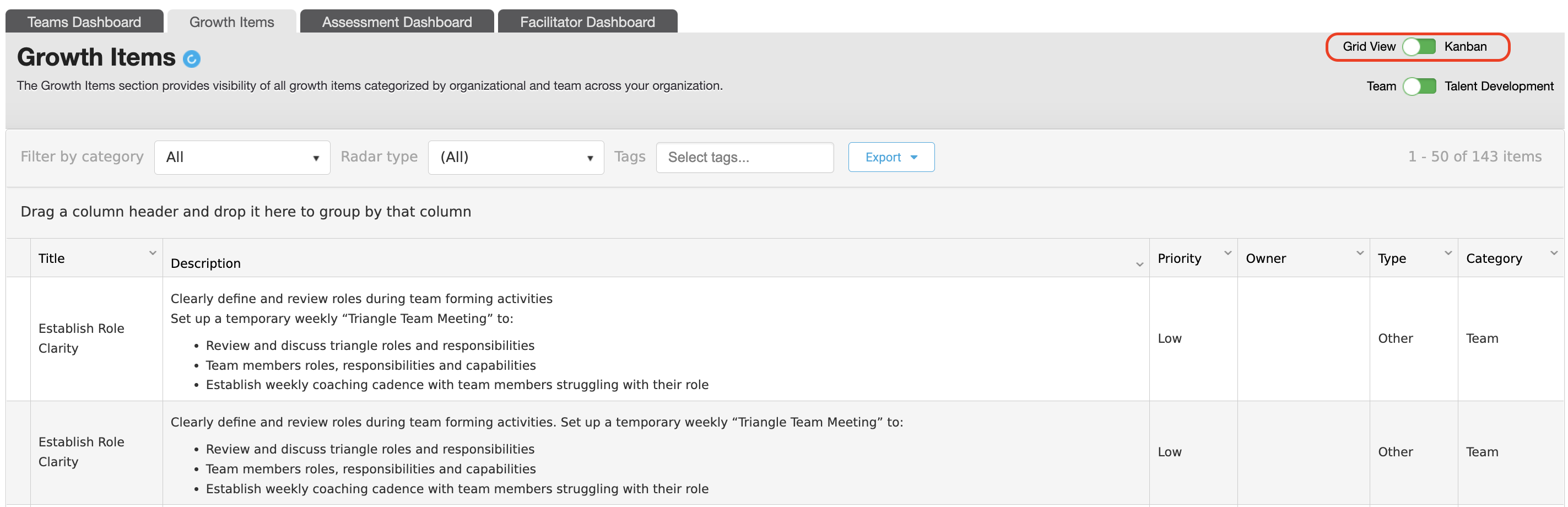Sort by the Title column header

[x=51, y=258]
